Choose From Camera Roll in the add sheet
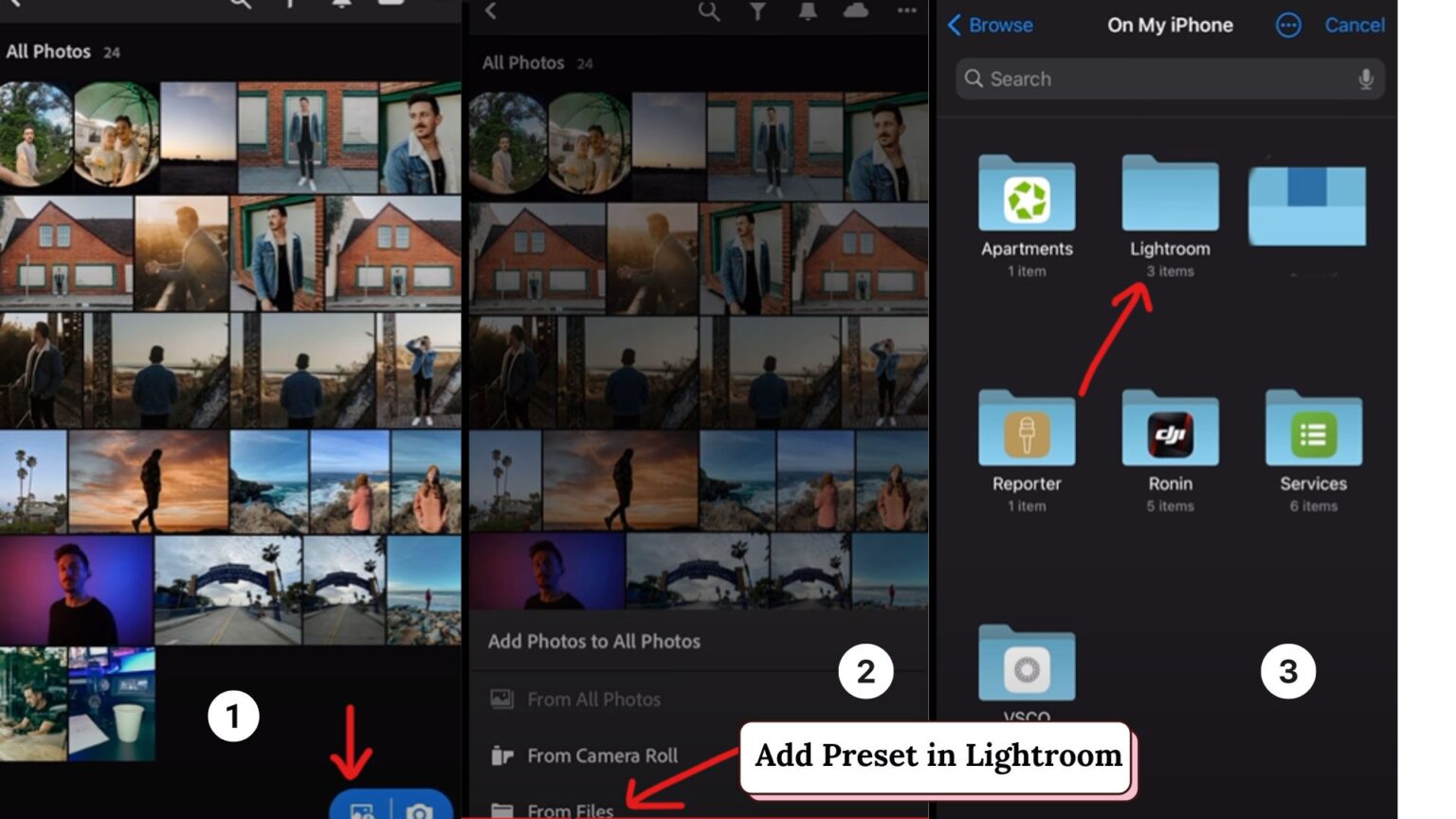Screen dimensions: 1456x819 pyautogui.click(x=602, y=755)
